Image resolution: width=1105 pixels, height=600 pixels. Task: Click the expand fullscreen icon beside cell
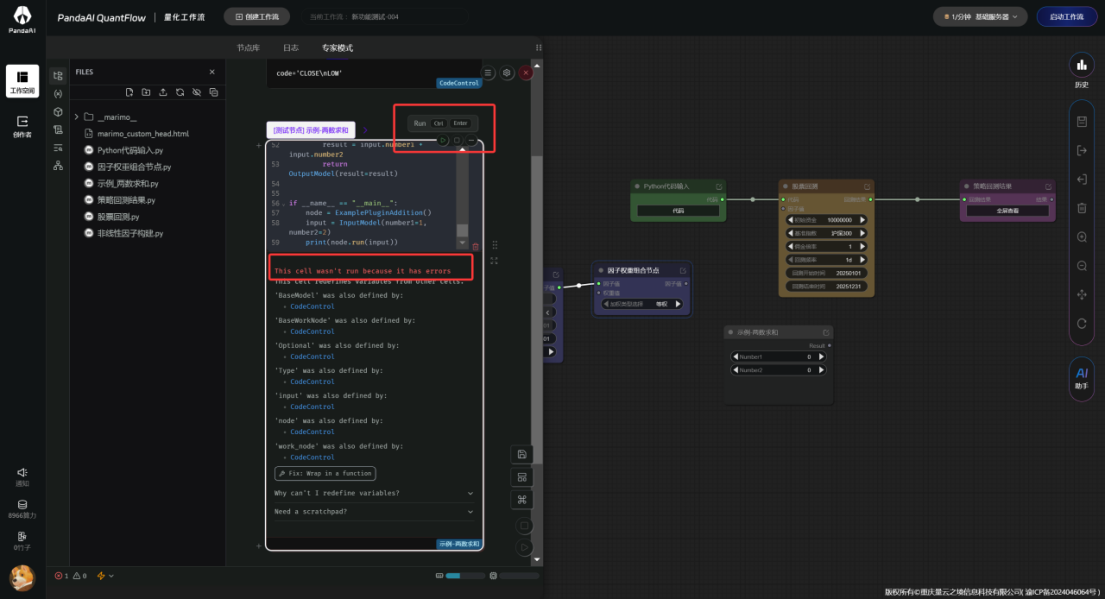click(494, 260)
